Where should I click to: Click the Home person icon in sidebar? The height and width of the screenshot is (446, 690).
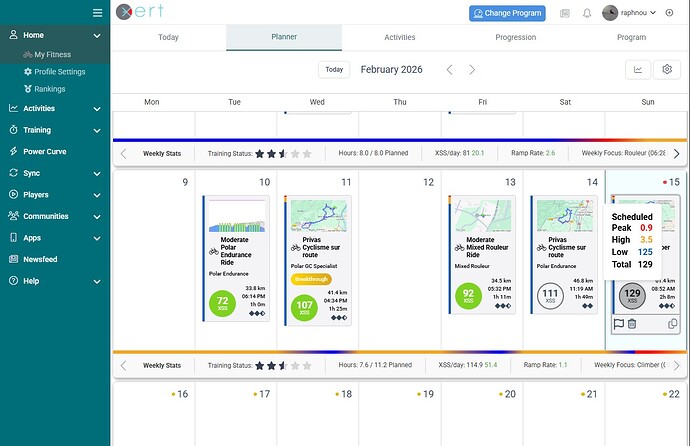tap(14, 35)
